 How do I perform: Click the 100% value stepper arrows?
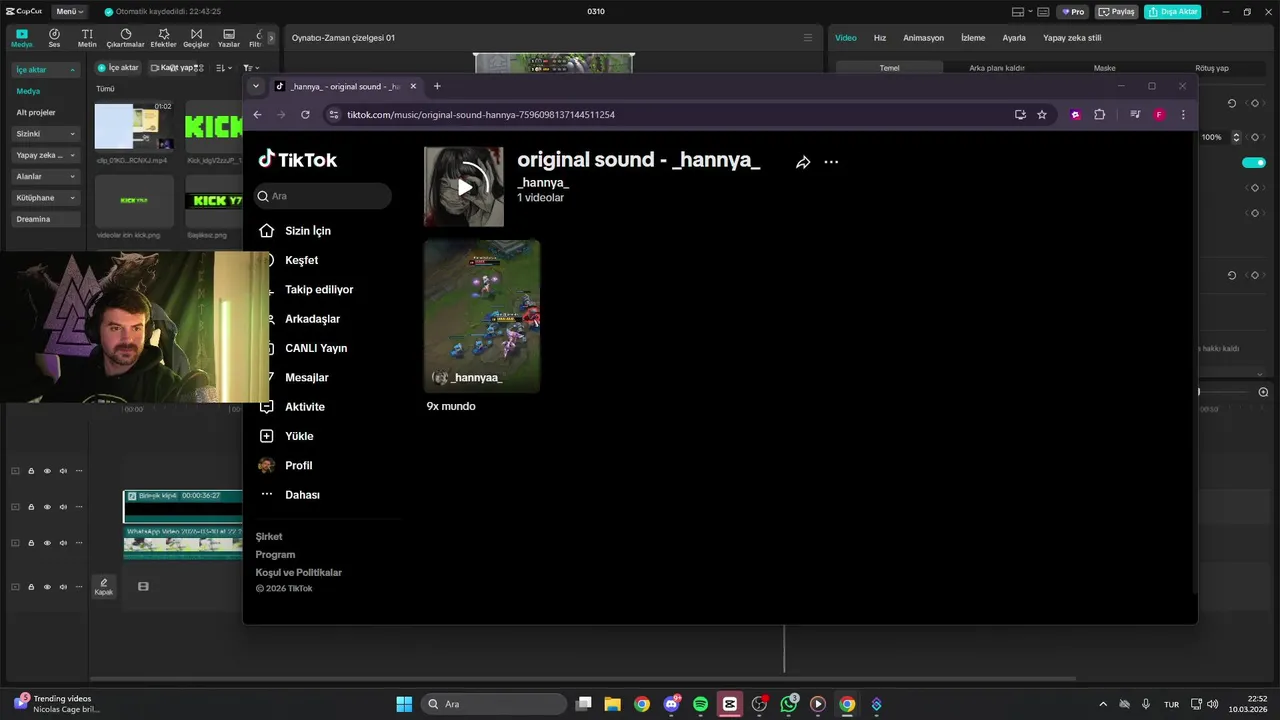[1236, 137]
